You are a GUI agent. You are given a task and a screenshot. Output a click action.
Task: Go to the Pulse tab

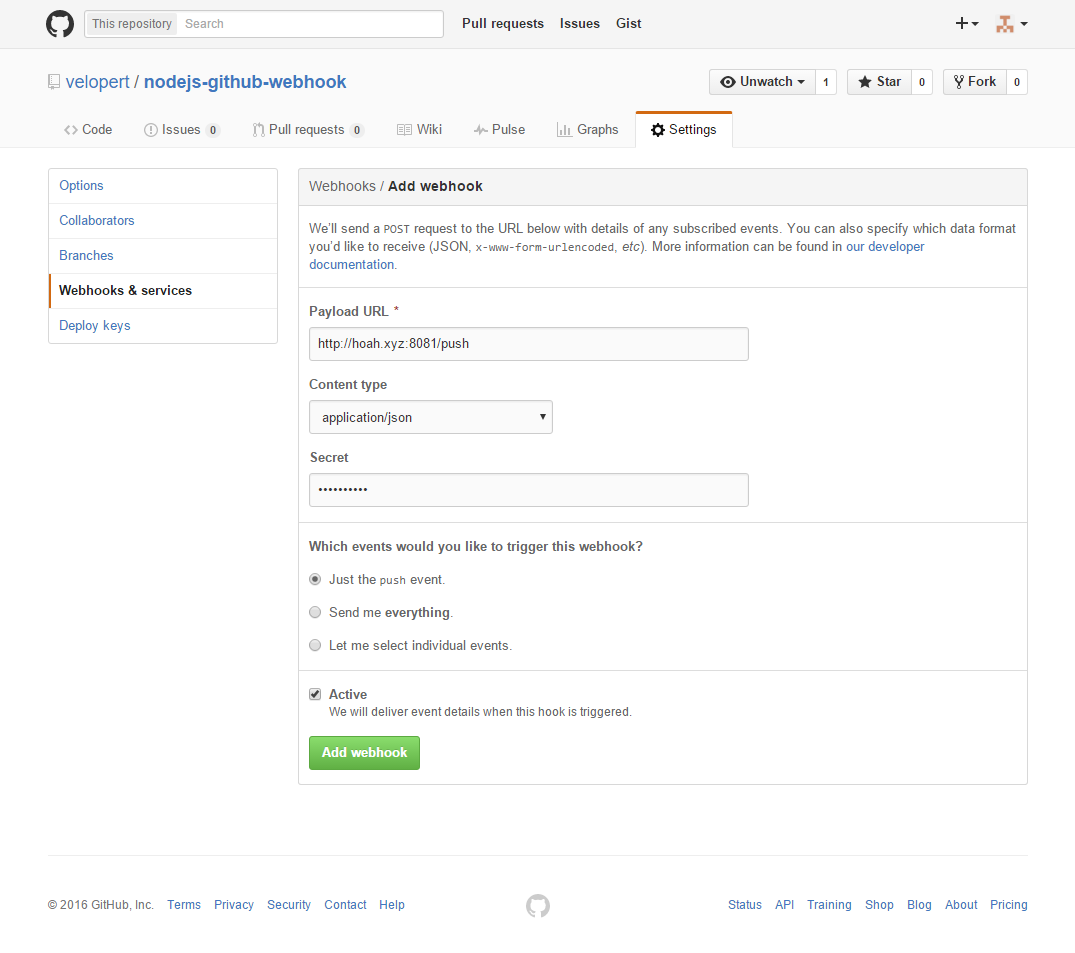(x=499, y=130)
